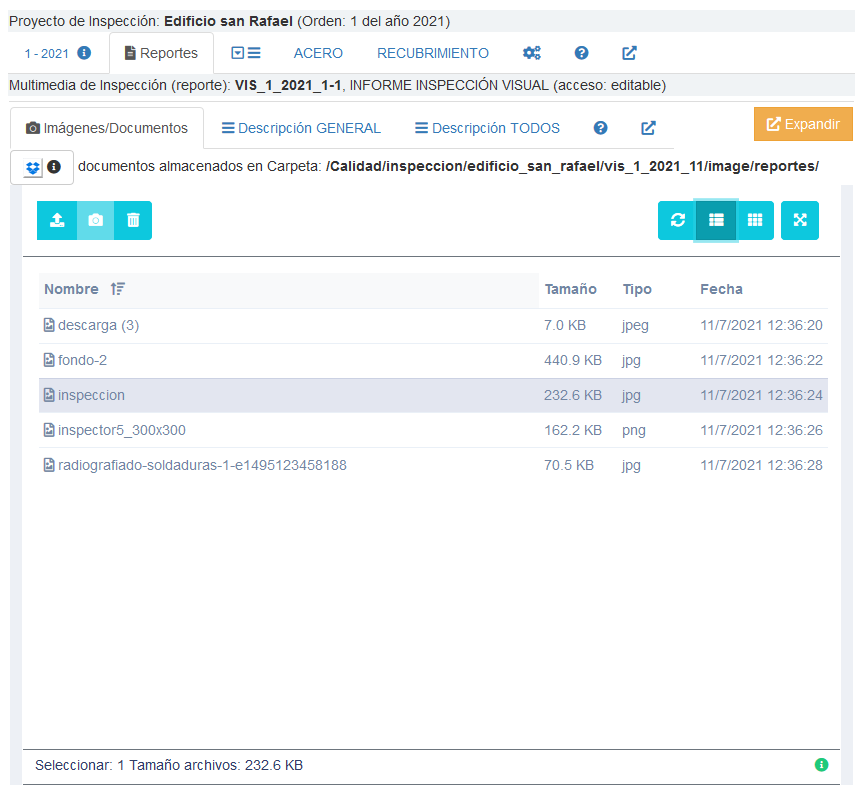This screenshot has height=798, width=863.
Task: Click the upload file icon button
Action: tap(57, 221)
